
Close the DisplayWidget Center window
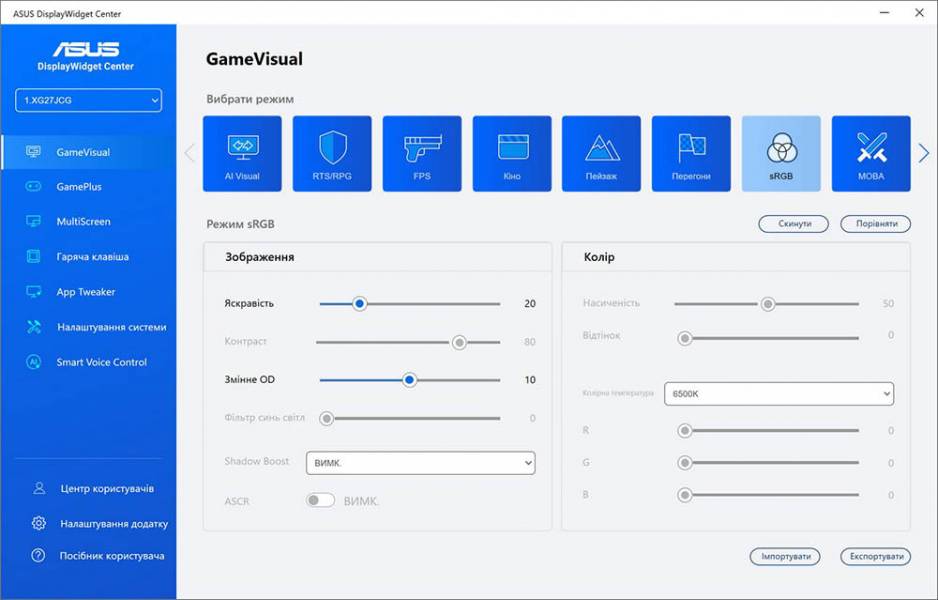point(919,13)
